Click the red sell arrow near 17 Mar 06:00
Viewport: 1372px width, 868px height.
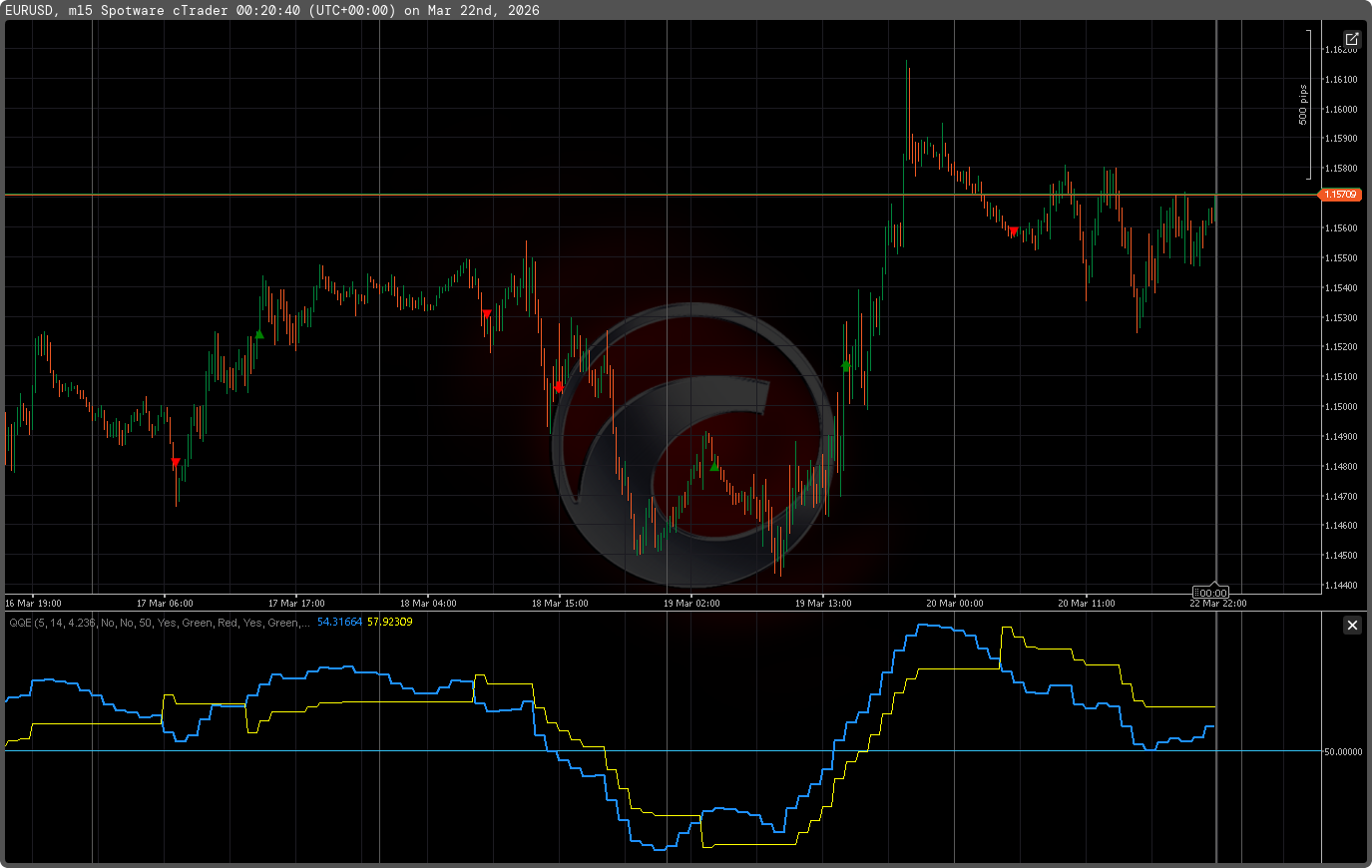(x=176, y=463)
